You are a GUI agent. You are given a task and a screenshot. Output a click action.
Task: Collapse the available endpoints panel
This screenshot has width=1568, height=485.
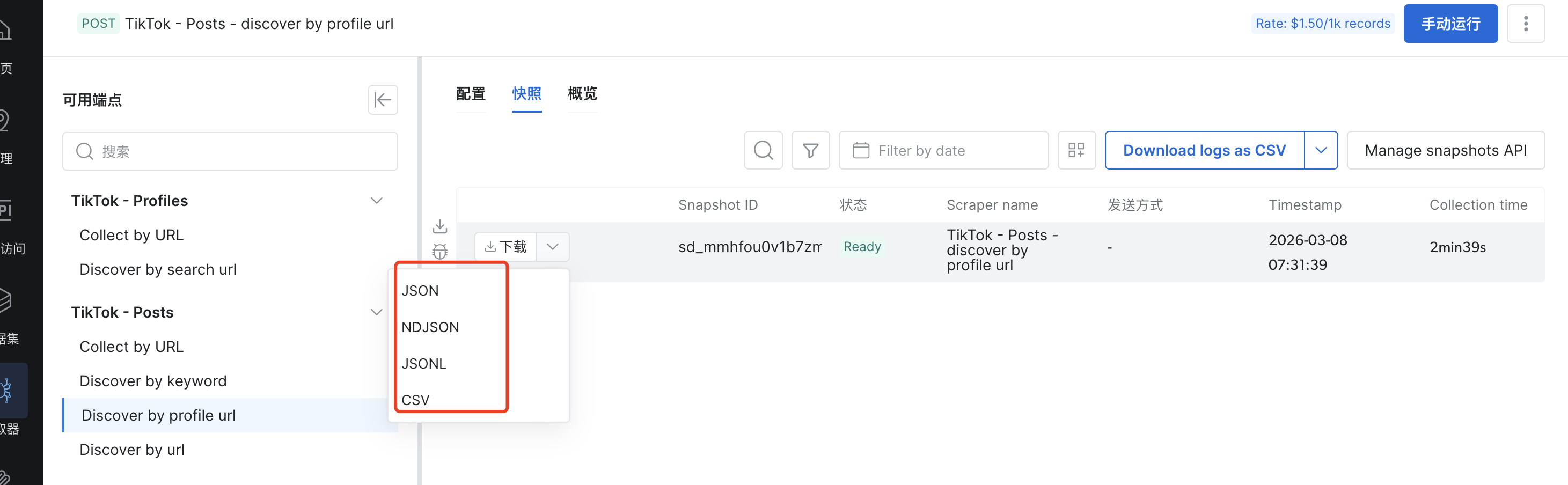click(383, 100)
